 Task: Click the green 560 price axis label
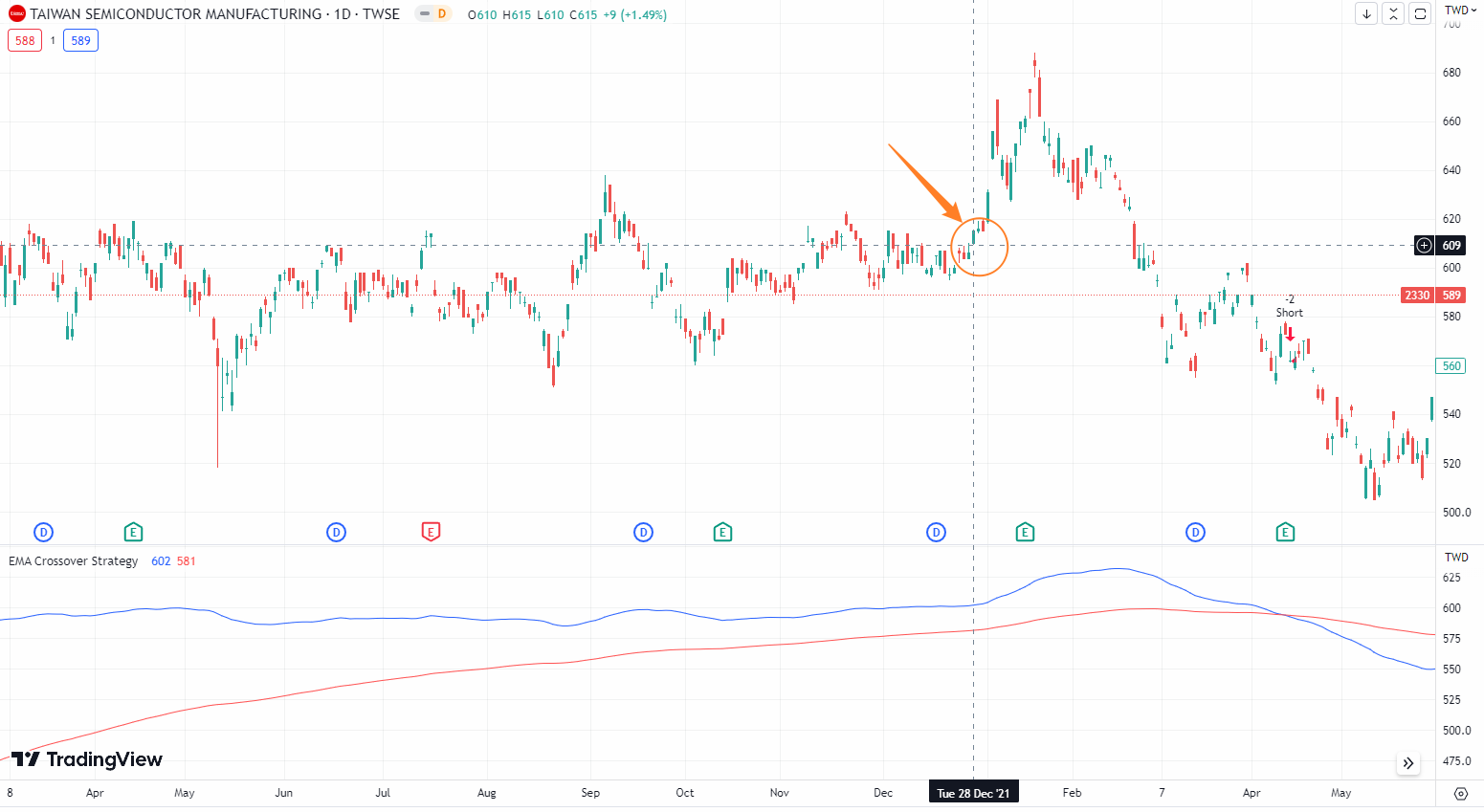[1451, 366]
